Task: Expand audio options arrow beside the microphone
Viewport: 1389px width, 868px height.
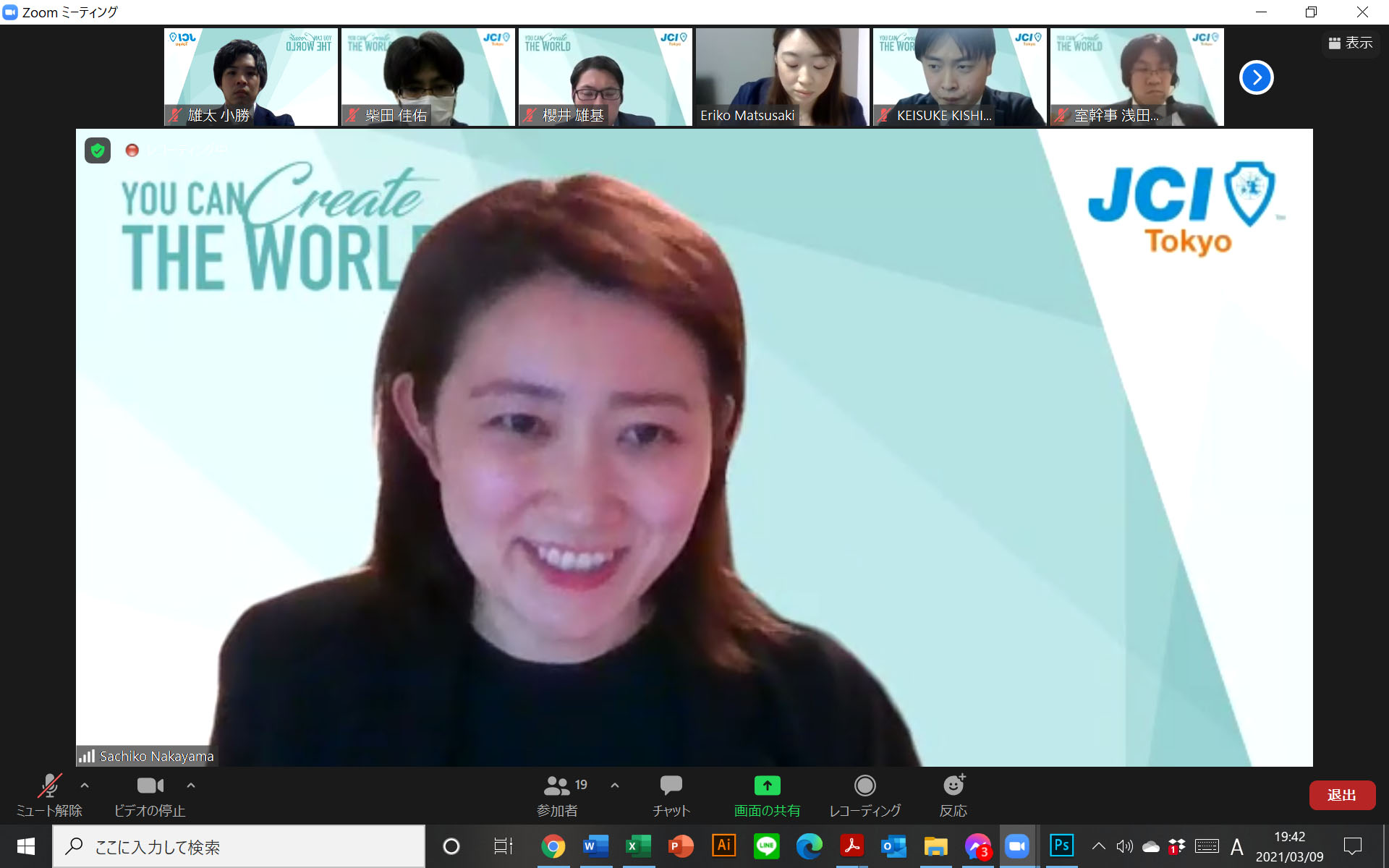Action: [85, 786]
